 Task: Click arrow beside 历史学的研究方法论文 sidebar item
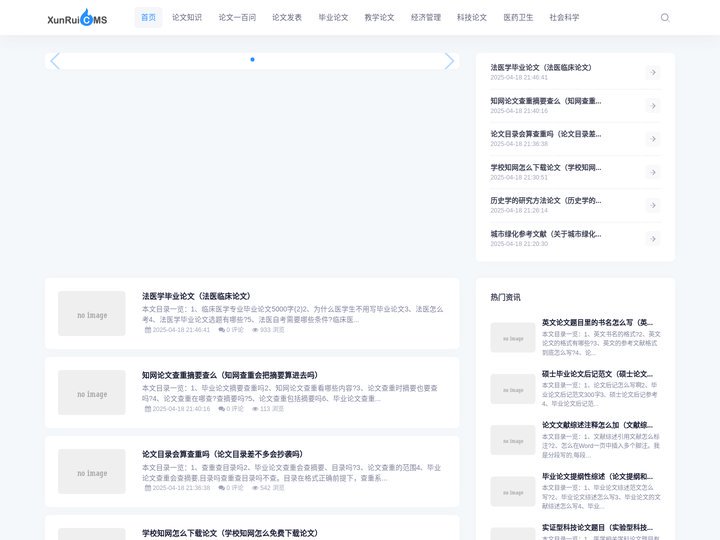652,205
